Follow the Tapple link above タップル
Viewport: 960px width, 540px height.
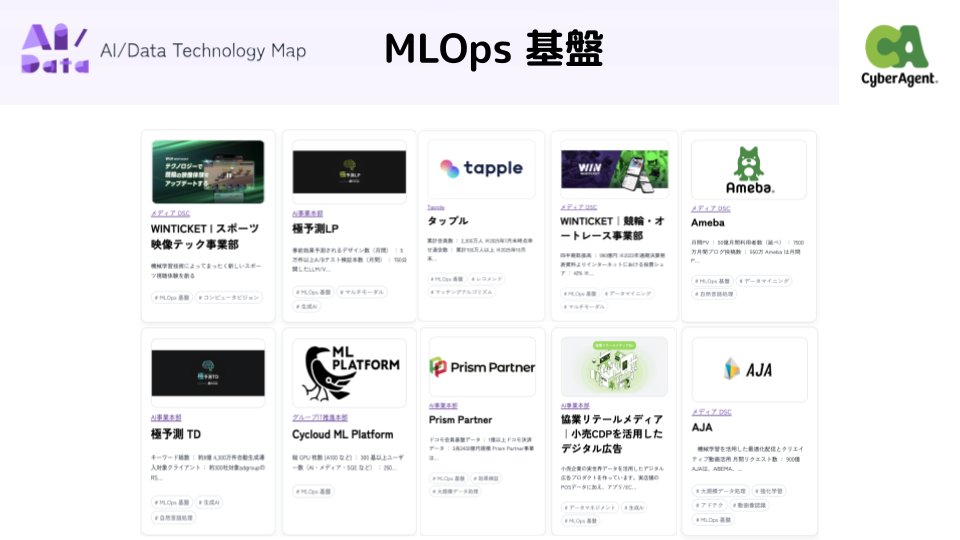tap(436, 208)
